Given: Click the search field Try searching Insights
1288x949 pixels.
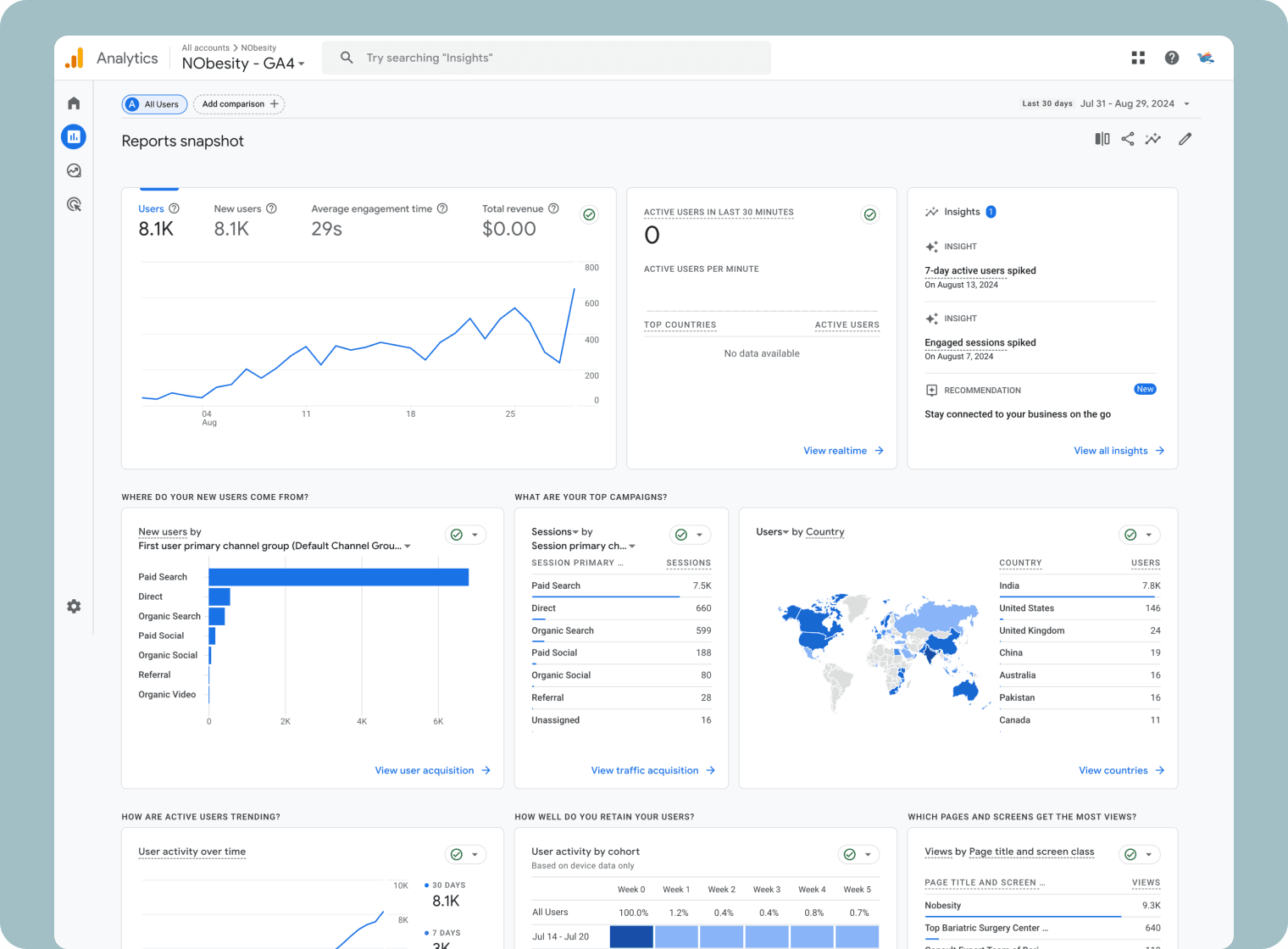Looking at the screenshot, I should click(x=547, y=58).
